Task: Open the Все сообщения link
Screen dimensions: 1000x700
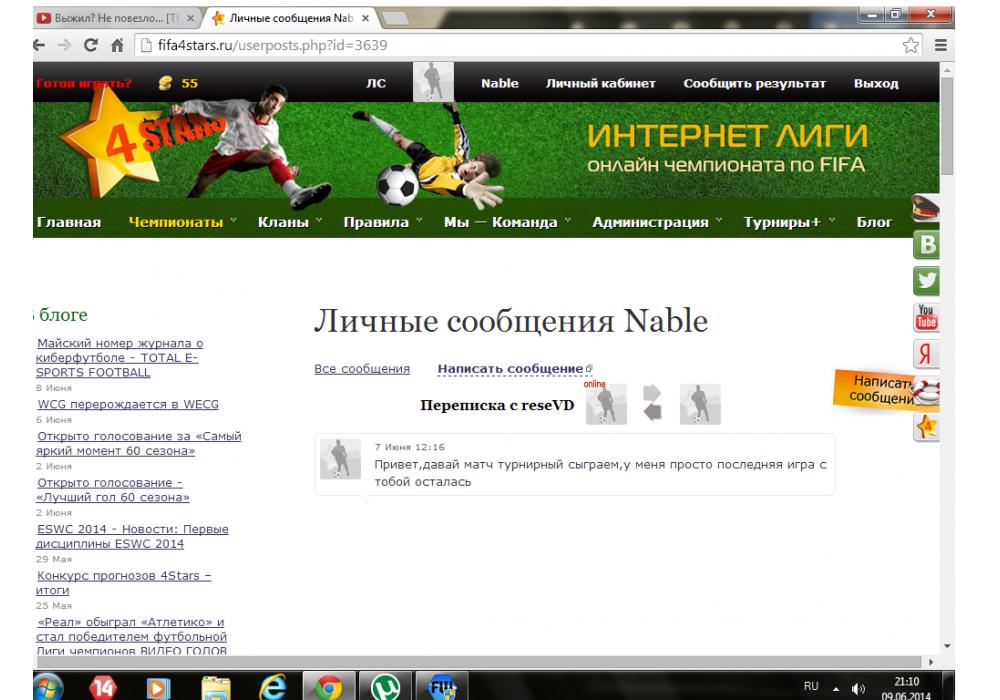Action: pyautogui.click(x=362, y=369)
